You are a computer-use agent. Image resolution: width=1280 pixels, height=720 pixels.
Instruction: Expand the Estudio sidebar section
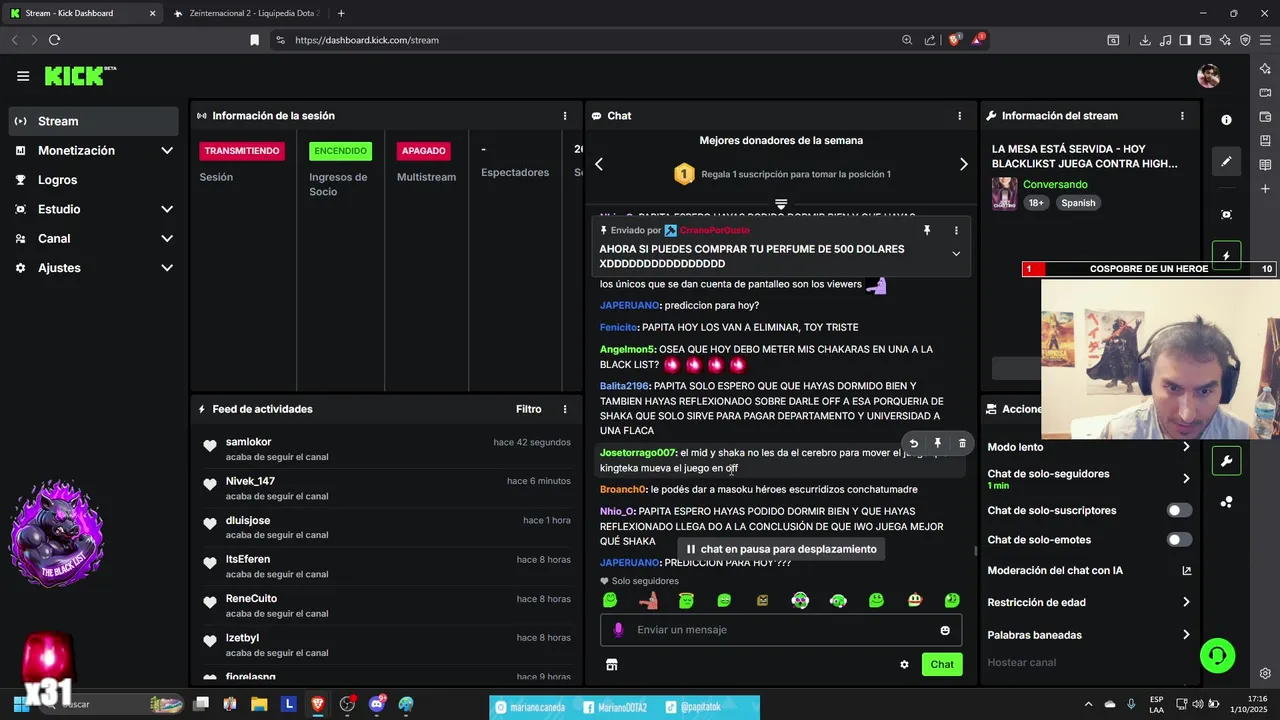(x=167, y=209)
